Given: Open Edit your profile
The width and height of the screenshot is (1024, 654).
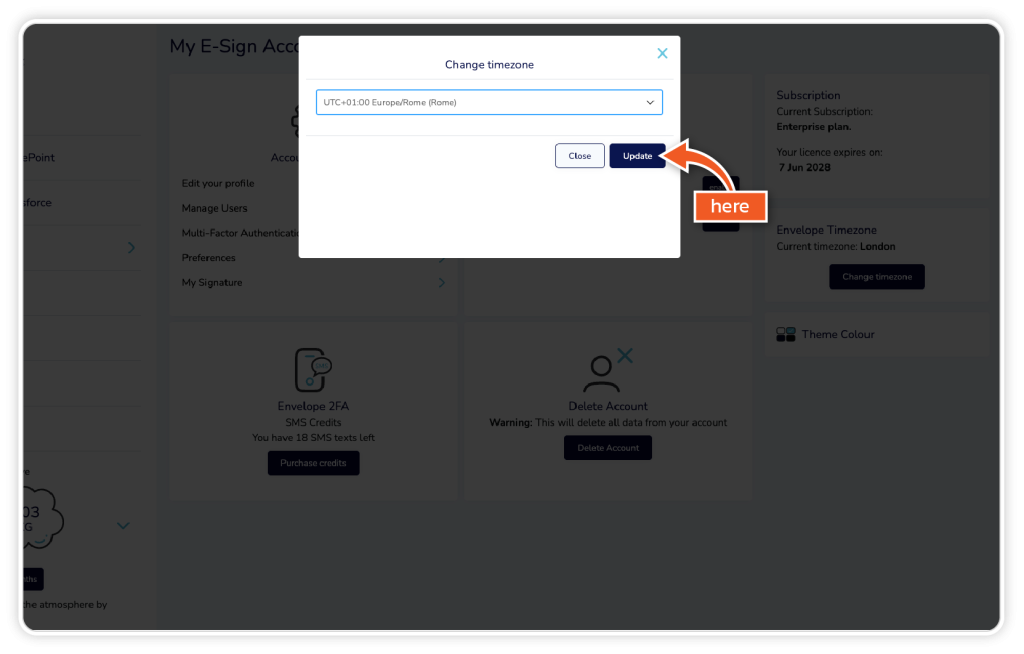Looking at the screenshot, I should point(218,184).
